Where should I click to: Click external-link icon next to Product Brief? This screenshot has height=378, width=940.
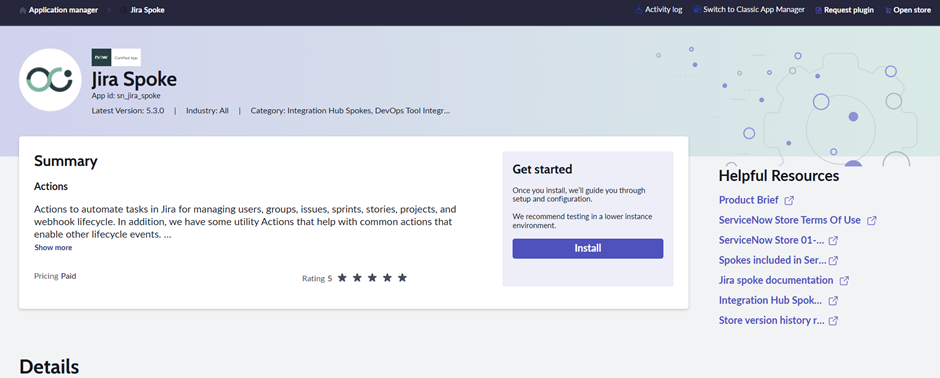click(x=790, y=200)
